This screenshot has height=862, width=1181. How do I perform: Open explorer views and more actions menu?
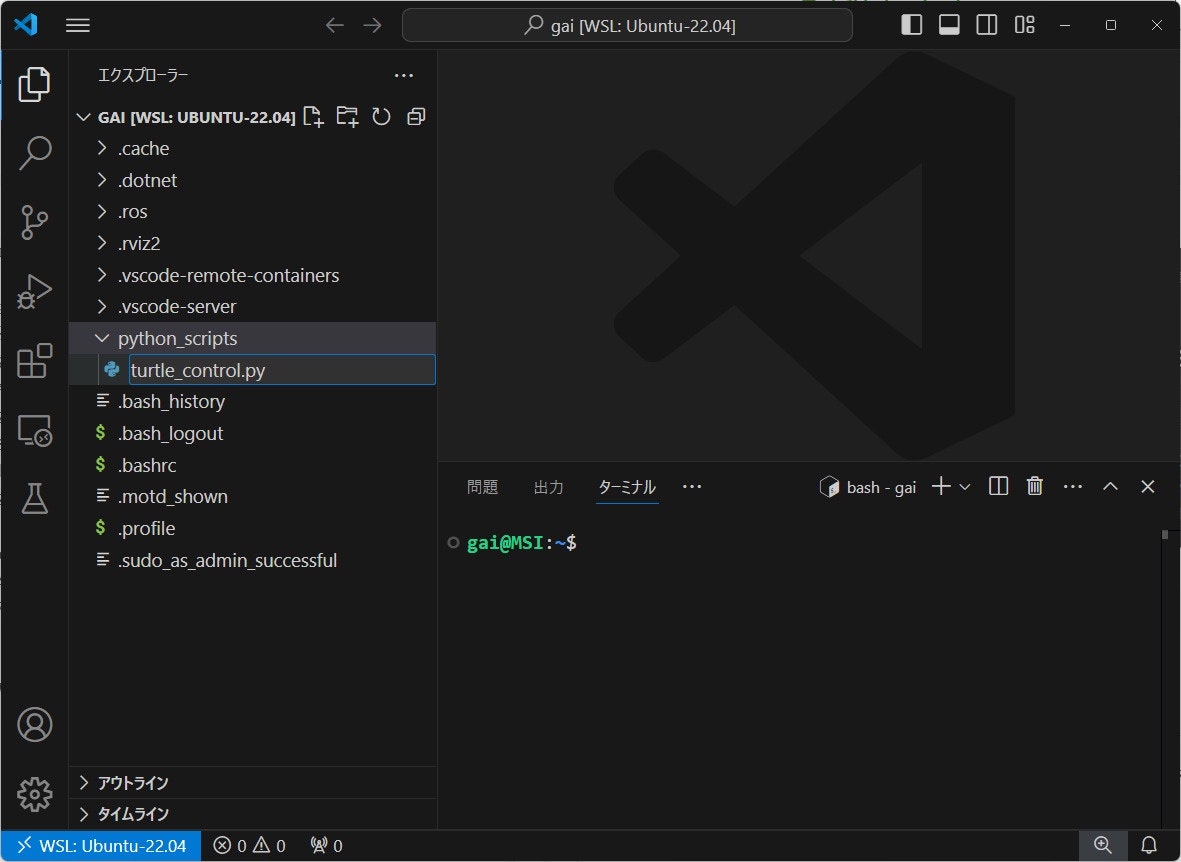coord(404,75)
